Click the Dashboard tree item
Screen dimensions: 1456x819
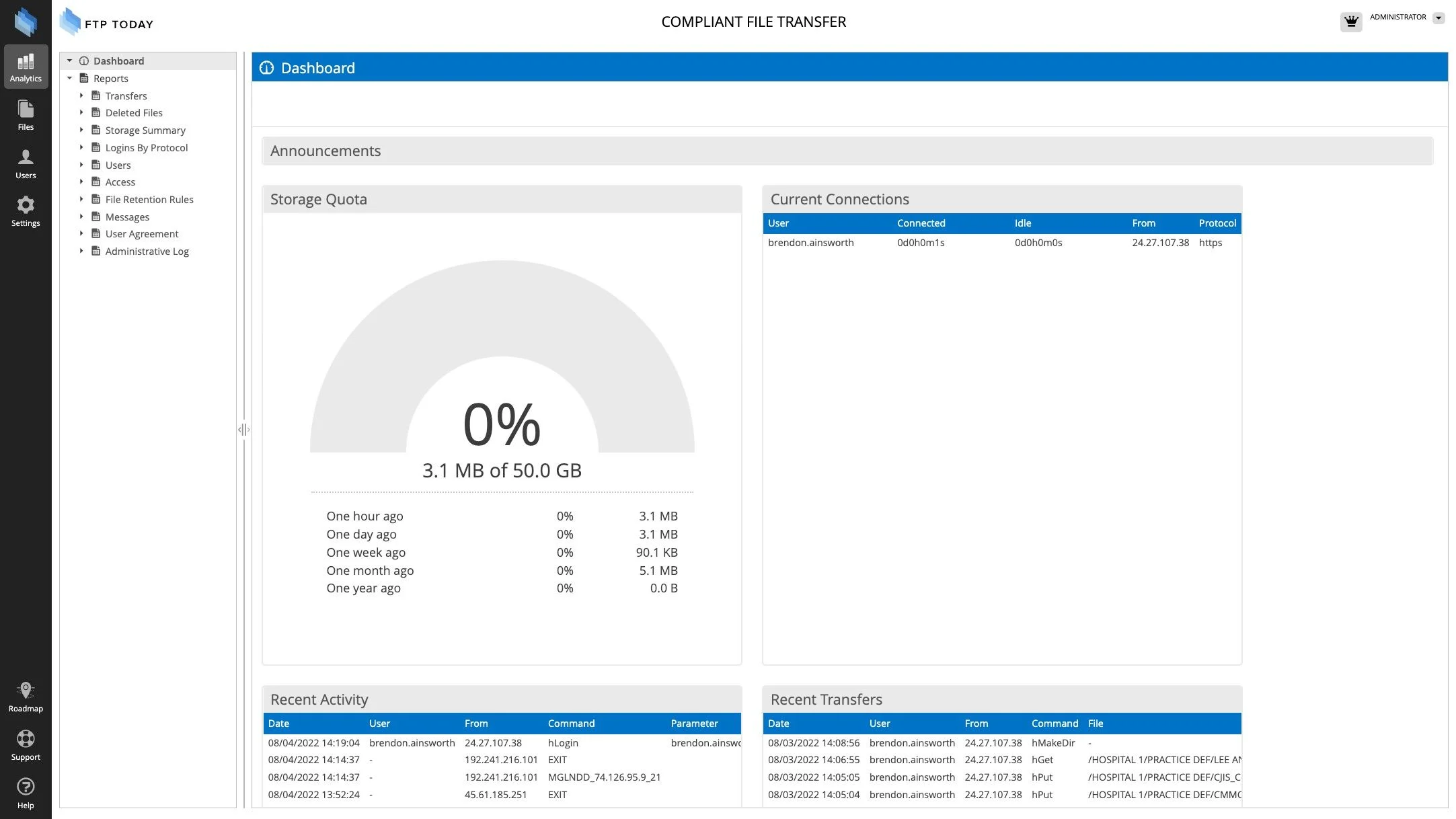pyautogui.click(x=118, y=61)
